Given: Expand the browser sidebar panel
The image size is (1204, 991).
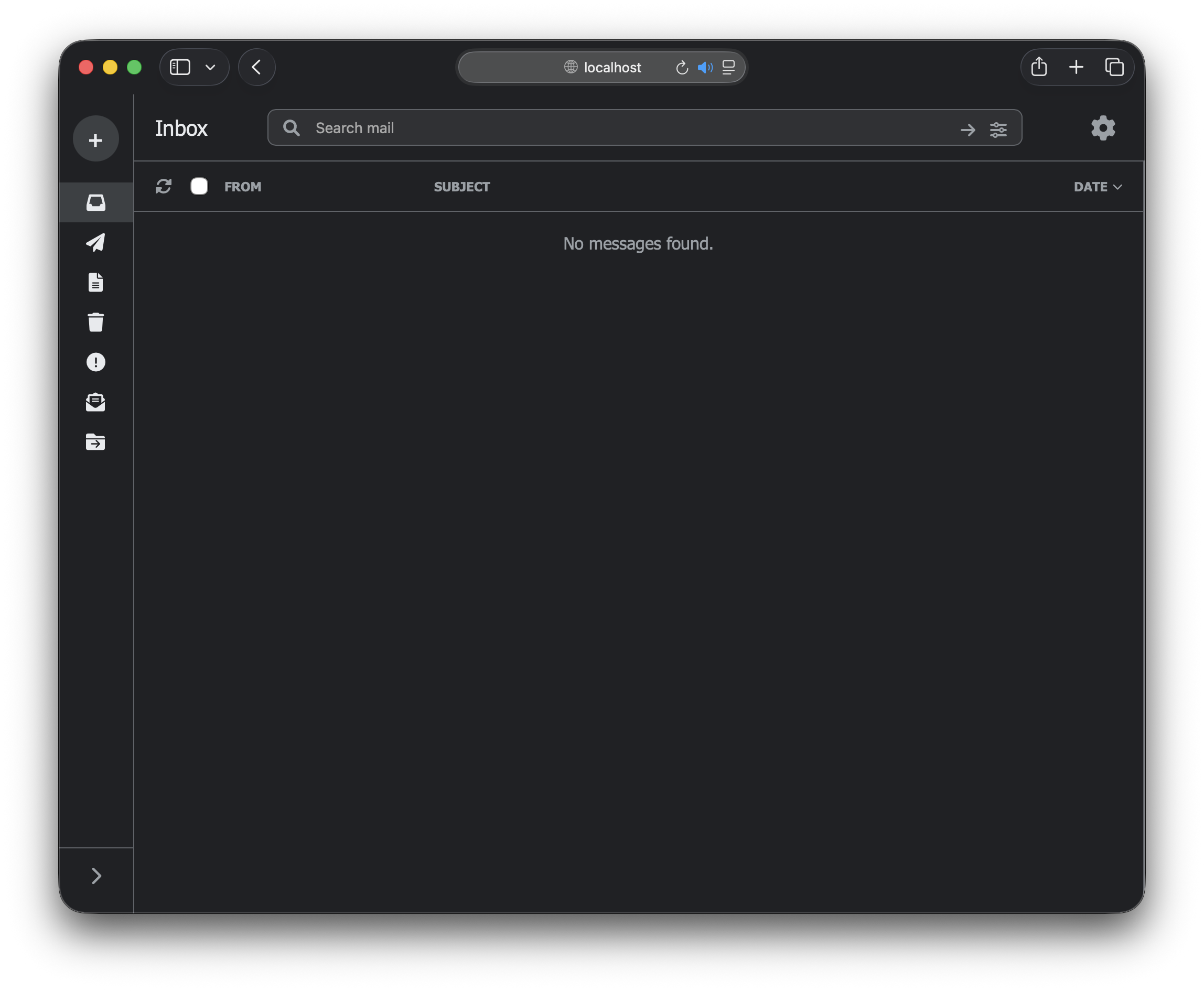Looking at the screenshot, I should coord(180,67).
